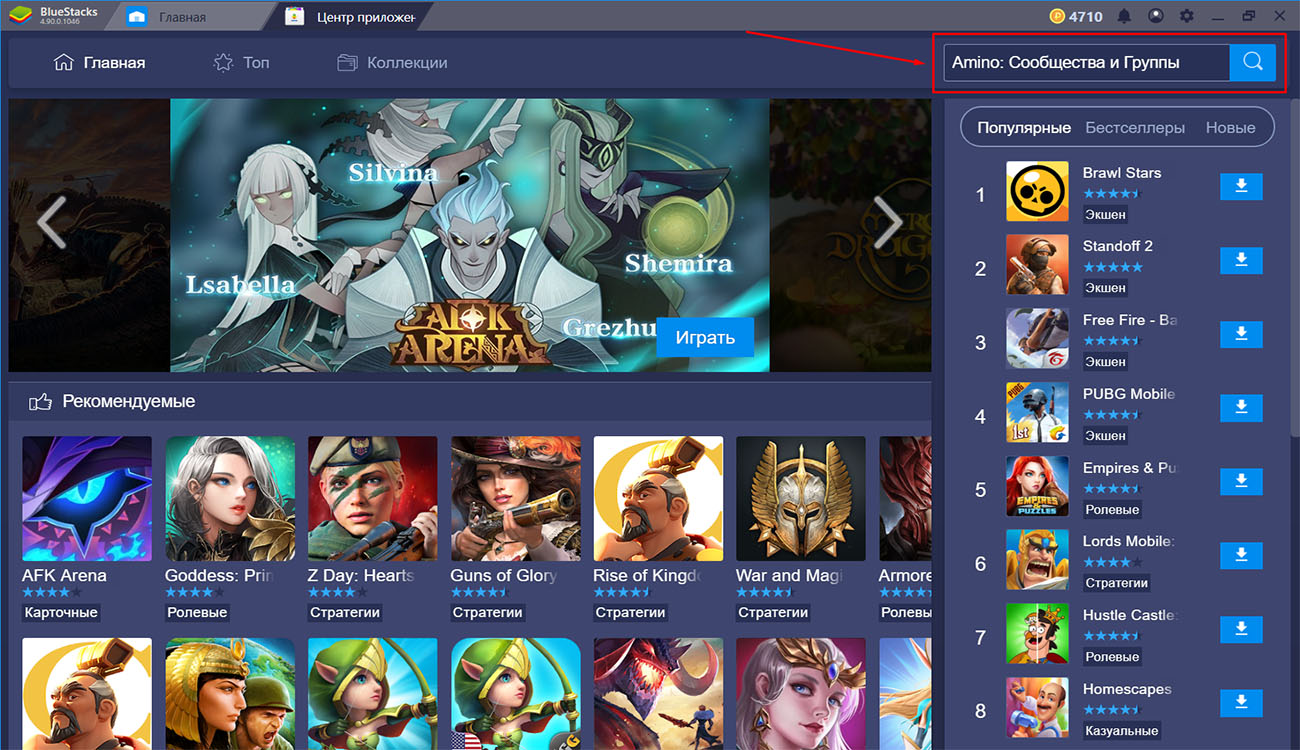Open the Lords Mobile app icon
This screenshot has width=1300, height=750.
1037,560
